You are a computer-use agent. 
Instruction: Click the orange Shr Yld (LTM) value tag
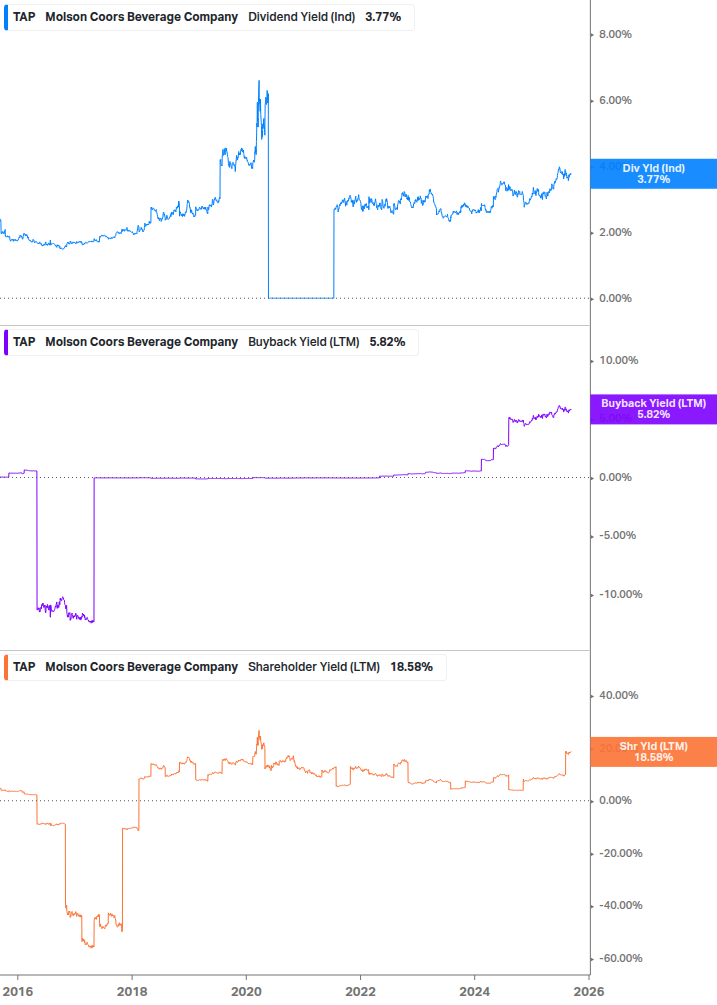pos(653,752)
